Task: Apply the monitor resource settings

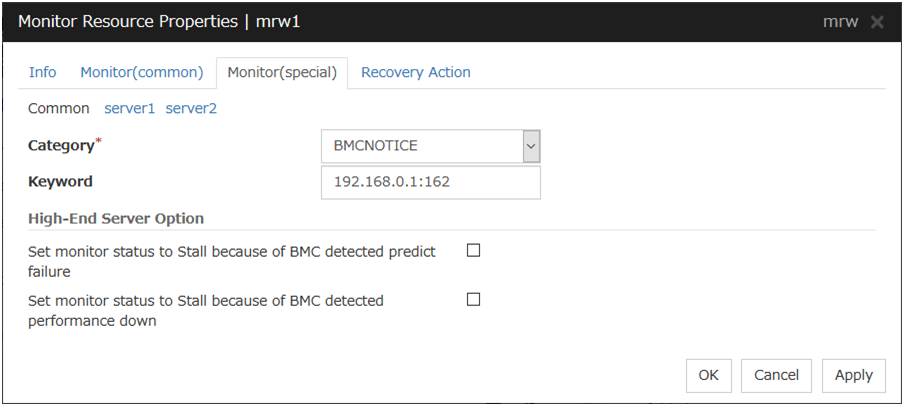Action: tap(854, 375)
